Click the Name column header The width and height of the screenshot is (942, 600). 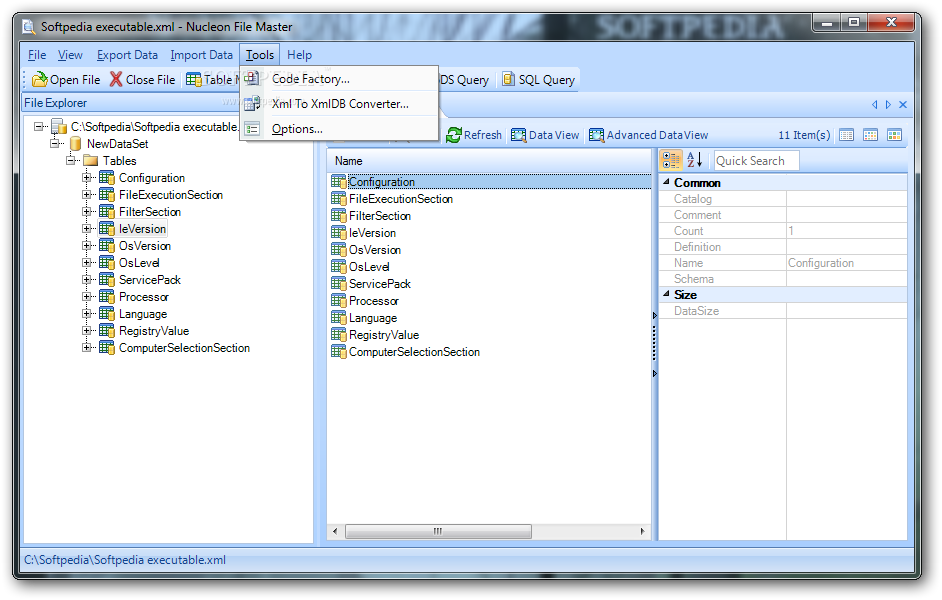[488, 161]
